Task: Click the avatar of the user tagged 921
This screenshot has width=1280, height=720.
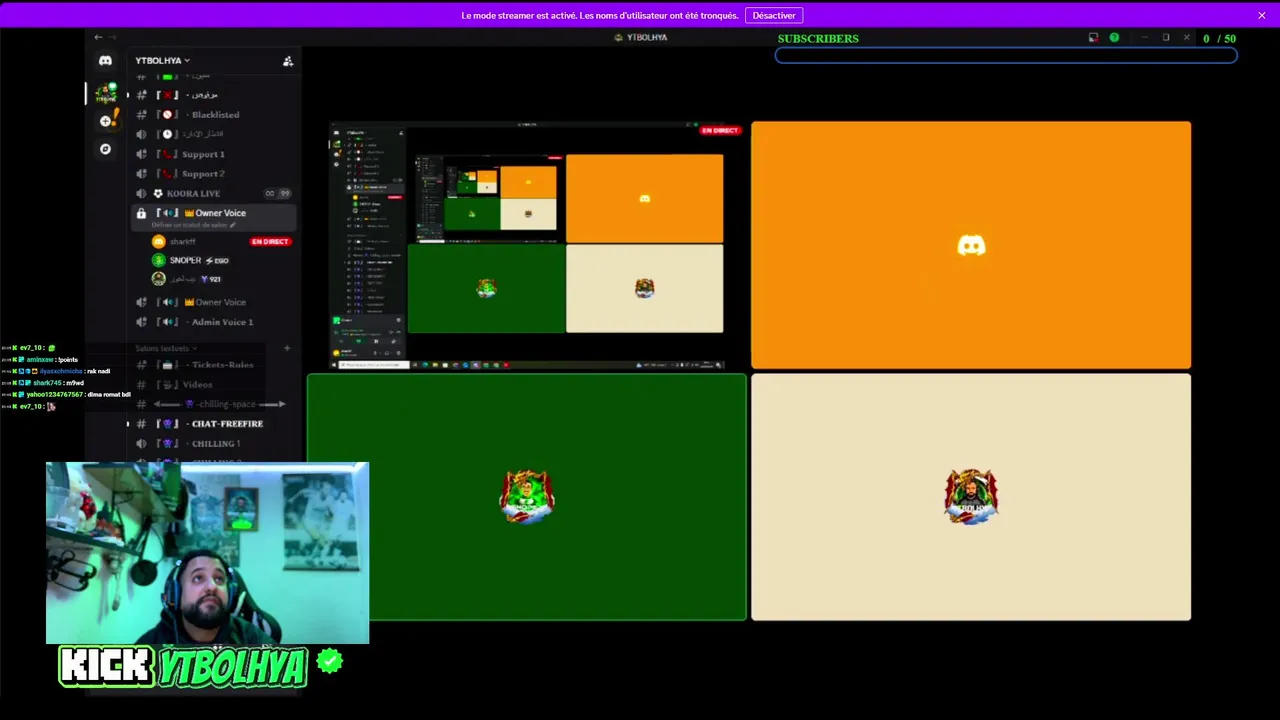Action: tap(158, 279)
